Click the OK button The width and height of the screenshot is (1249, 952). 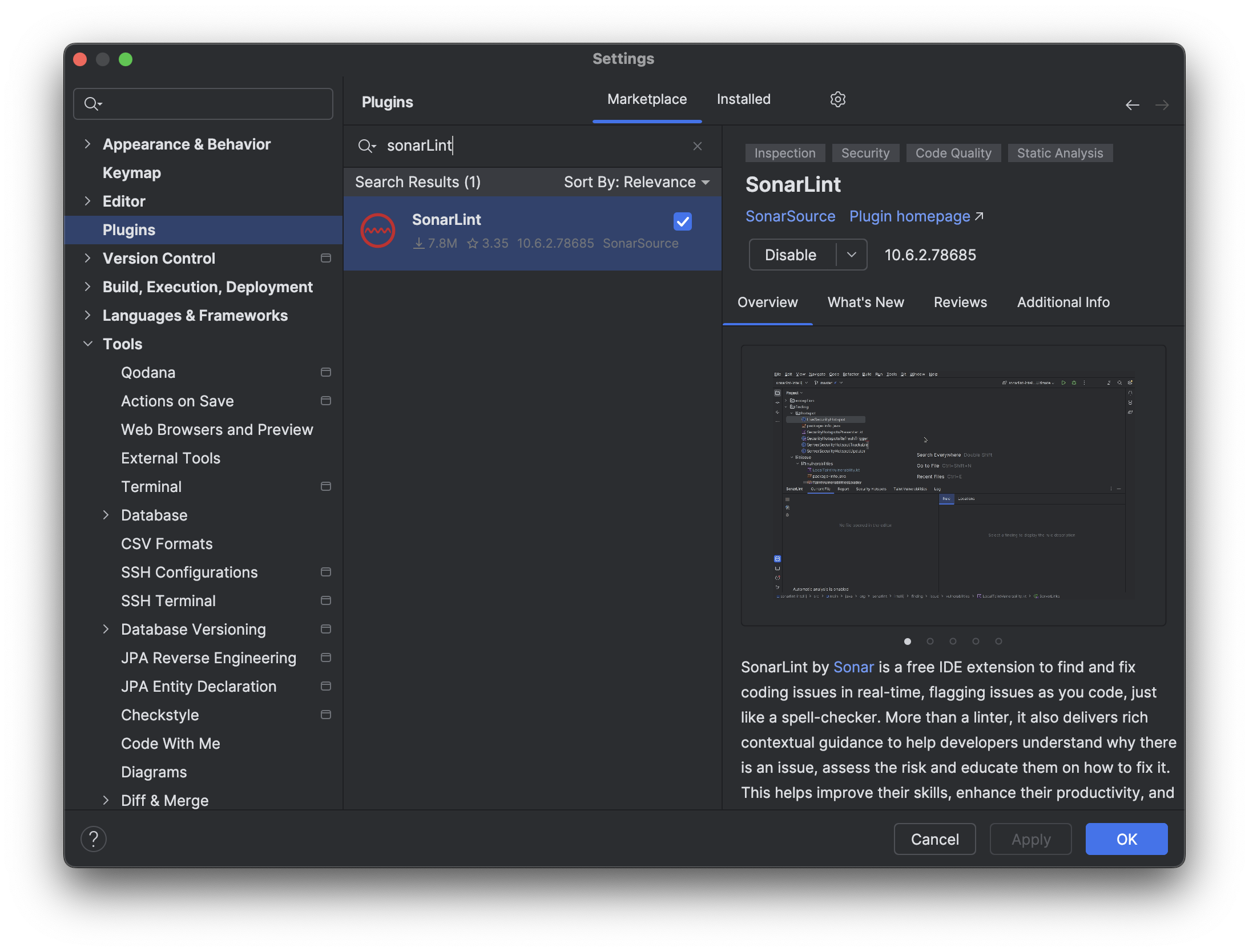(1126, 839)
